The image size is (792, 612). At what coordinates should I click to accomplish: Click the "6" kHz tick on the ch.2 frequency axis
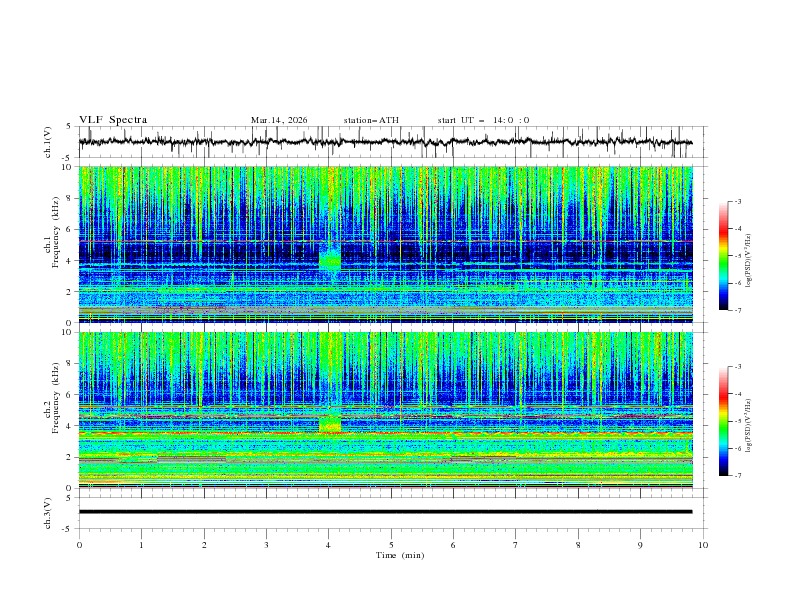pos(69,395)
